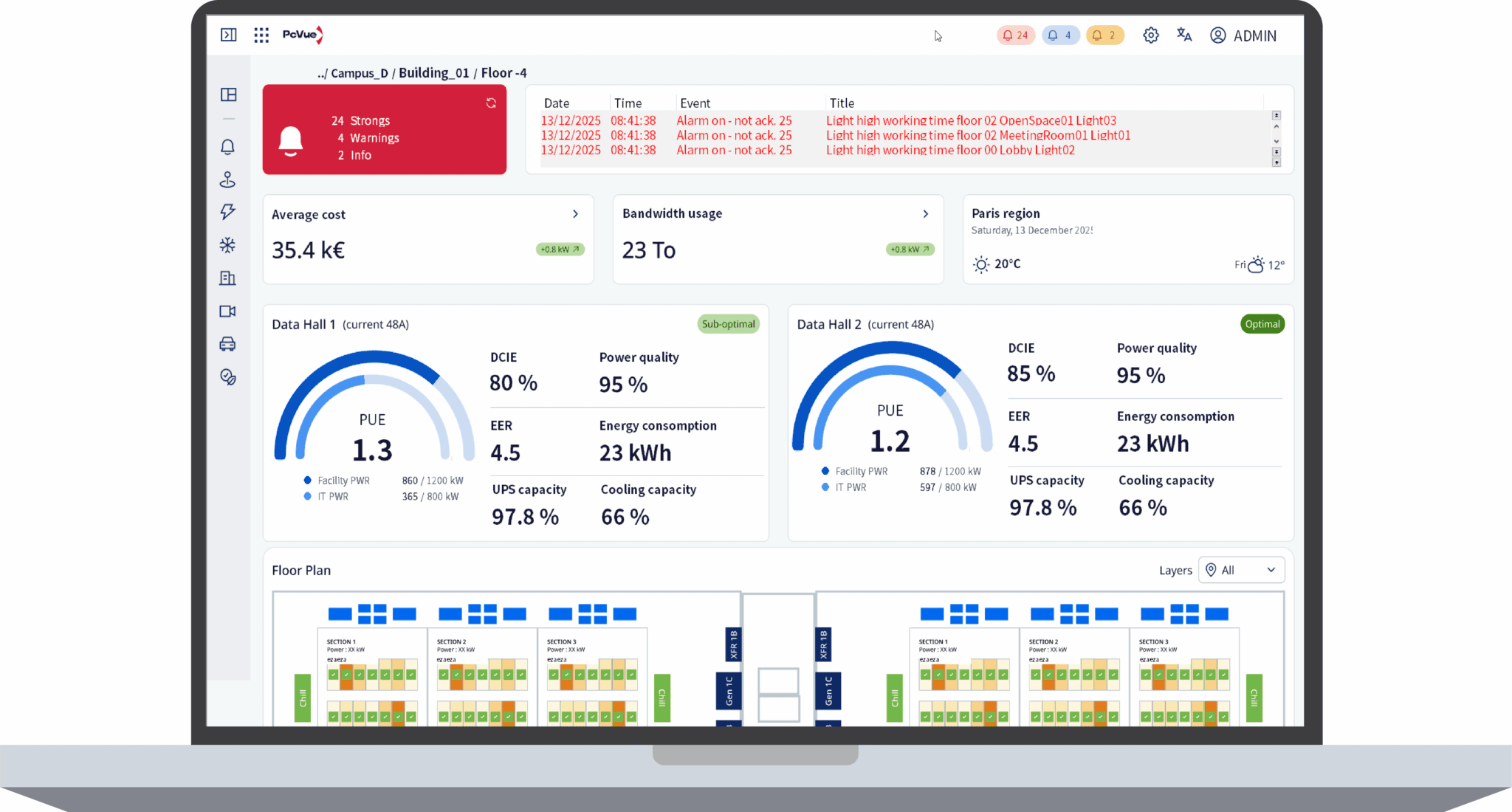
Task: Navigate to Building_01 in breadcrumb path
Action: tap(434, 73)
